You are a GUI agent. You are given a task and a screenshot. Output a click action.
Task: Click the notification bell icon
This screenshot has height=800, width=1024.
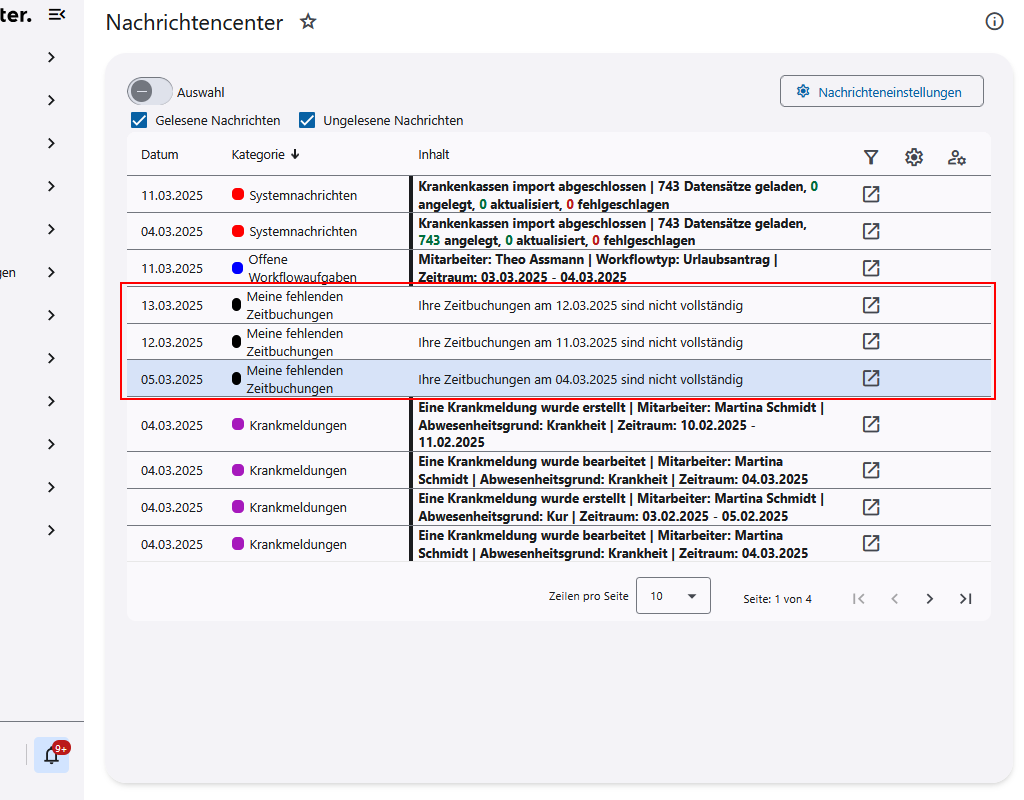click(x=52, y=756)
